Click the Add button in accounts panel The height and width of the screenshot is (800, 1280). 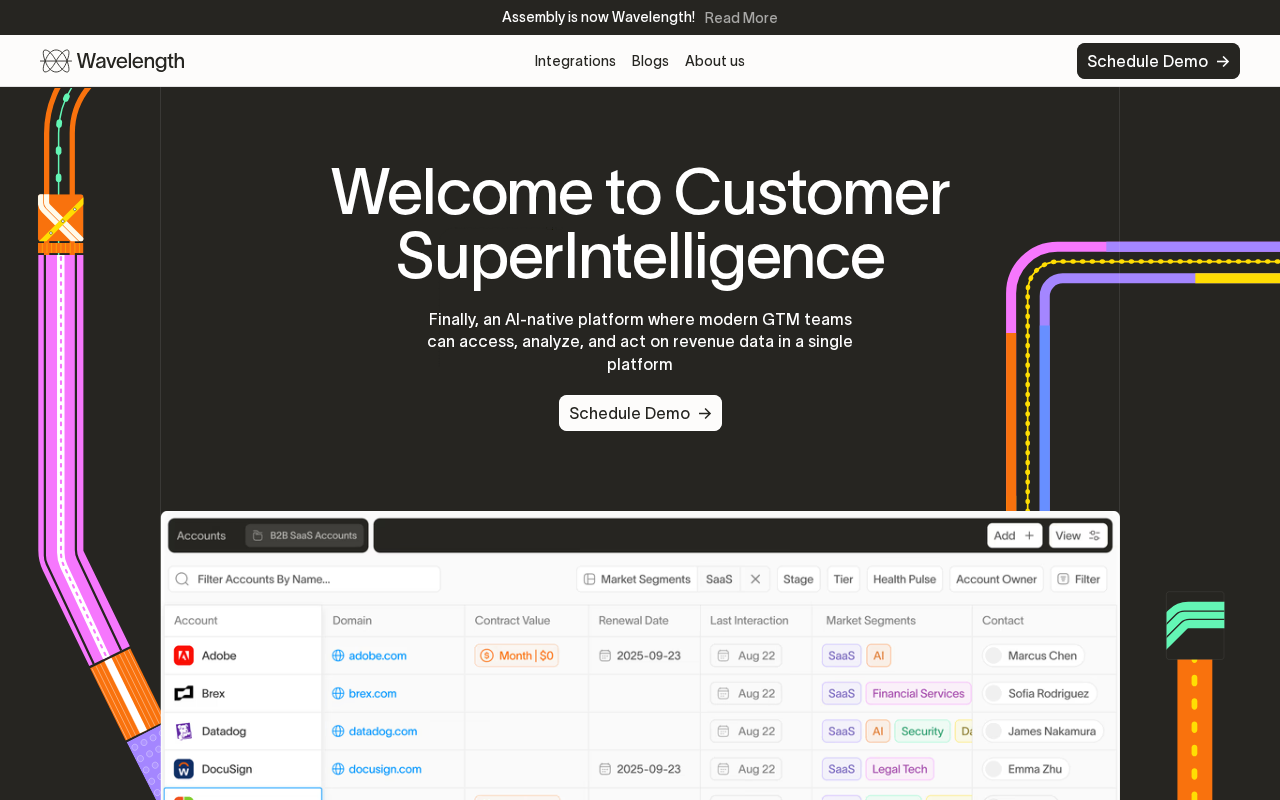coord(1014,536)
